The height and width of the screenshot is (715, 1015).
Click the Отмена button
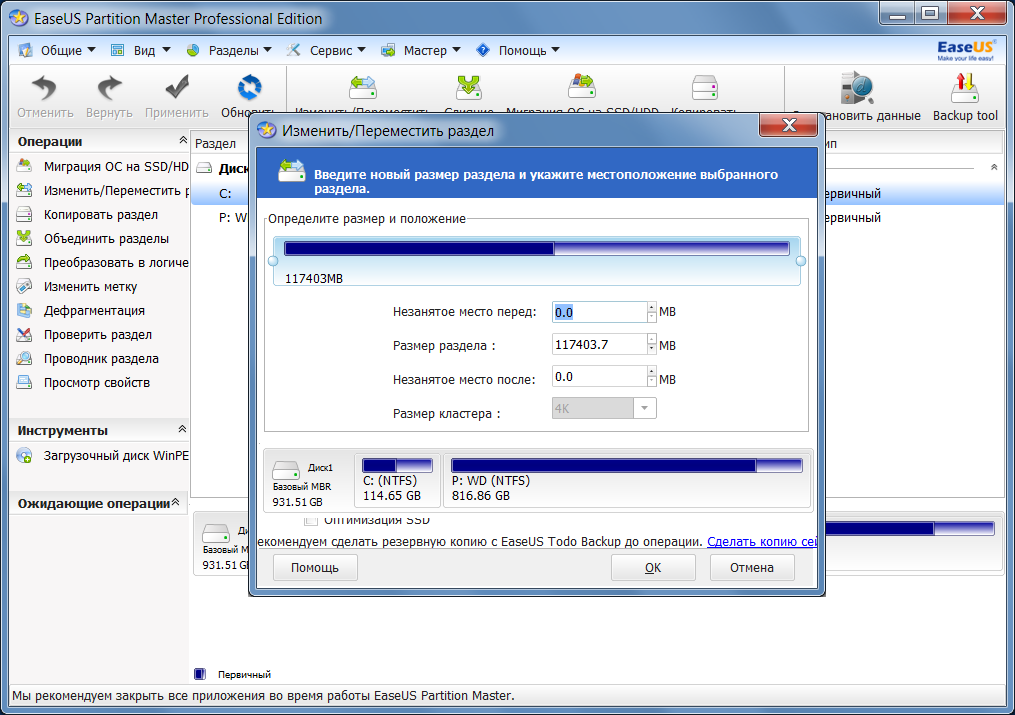752,567
